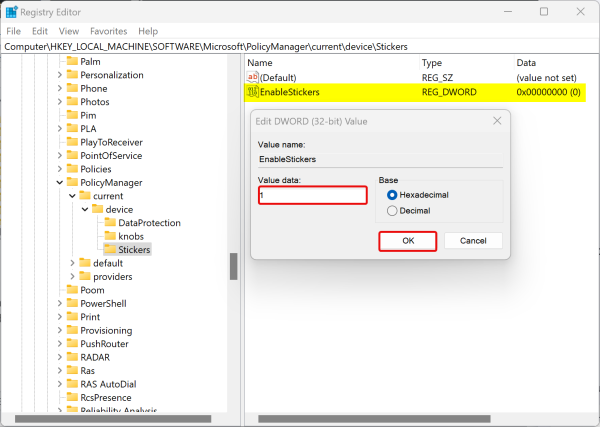The image size is (600, 427).
Task: Click the PowerShell folder icon
Action: [x=70, y=303]
